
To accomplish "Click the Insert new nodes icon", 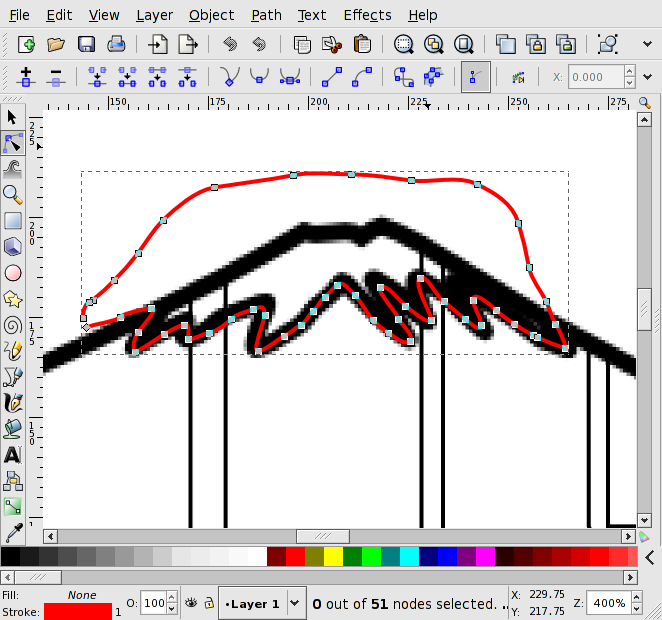I will [26, 77].
